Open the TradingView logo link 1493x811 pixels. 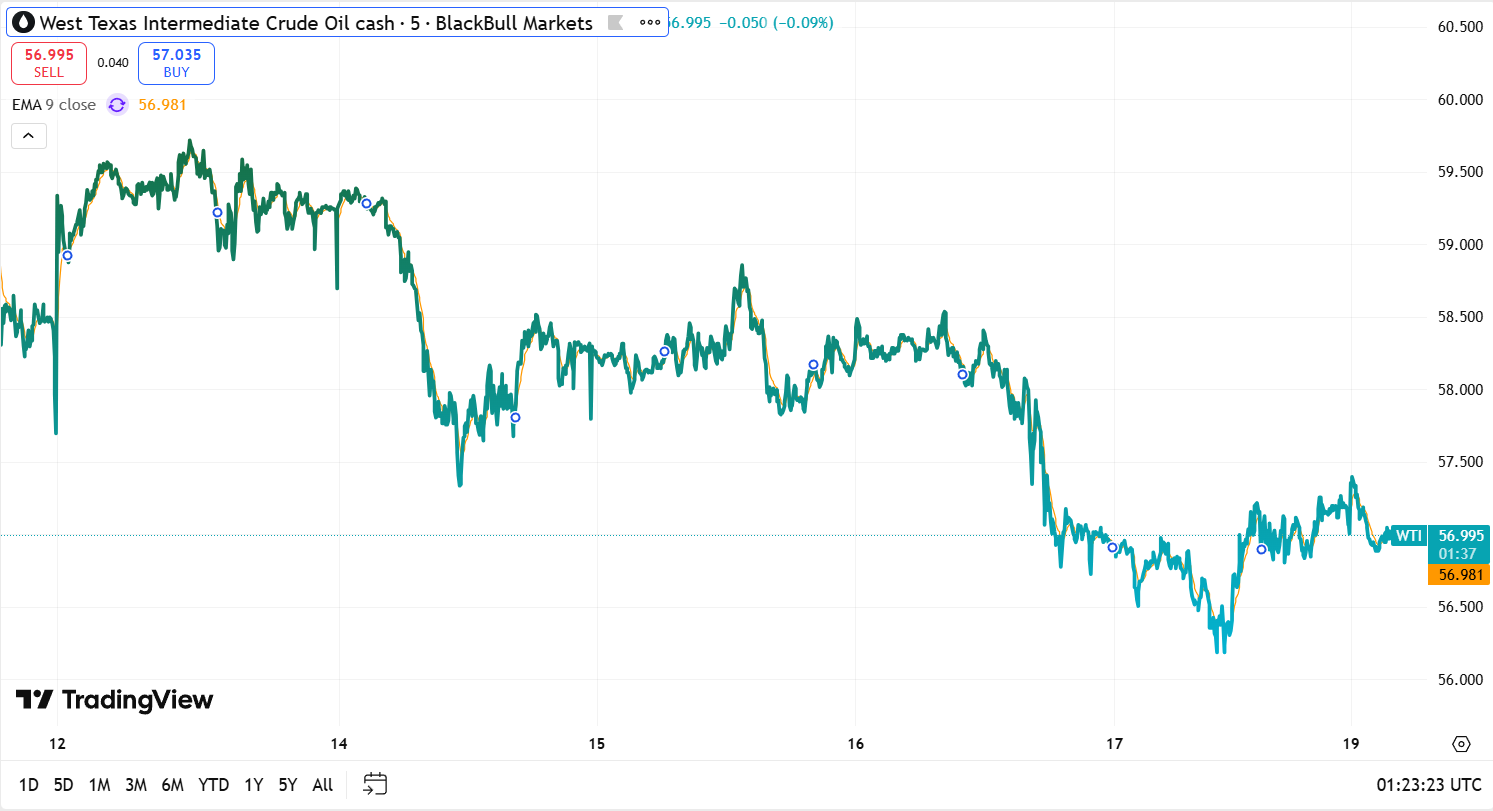click(x=114, y=700)
